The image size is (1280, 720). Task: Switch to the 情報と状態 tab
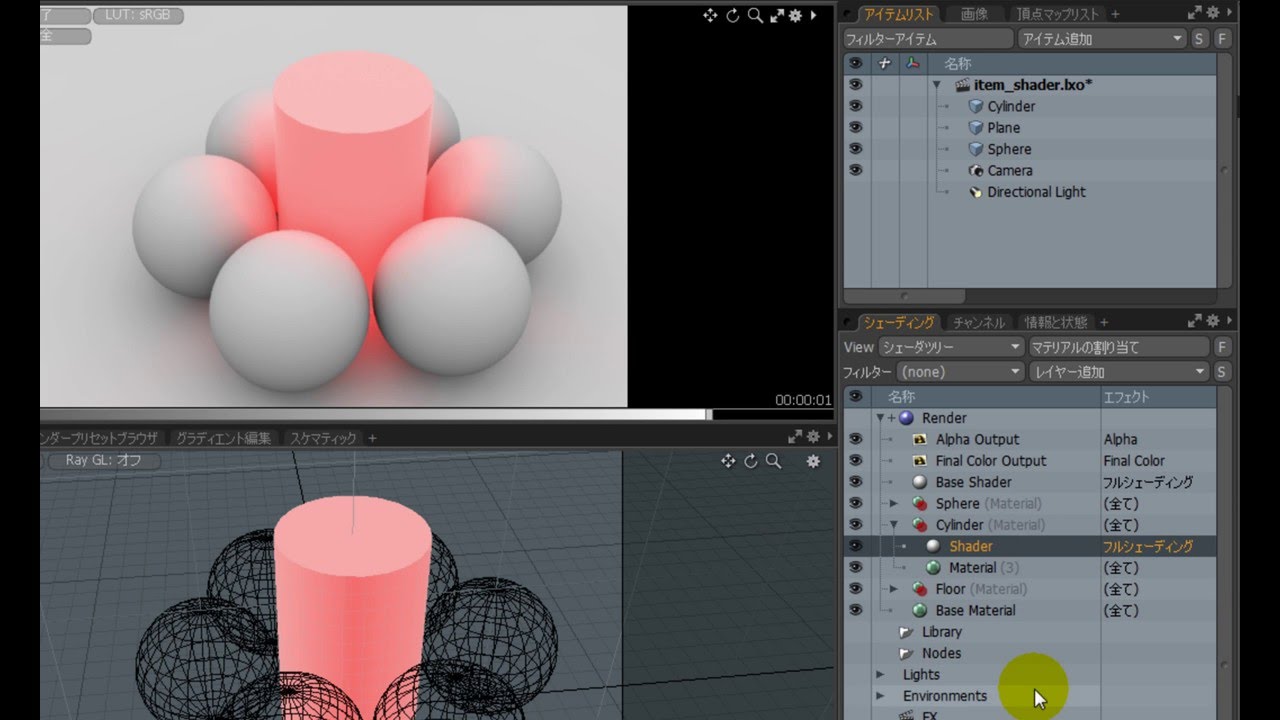coord(1056,323)
